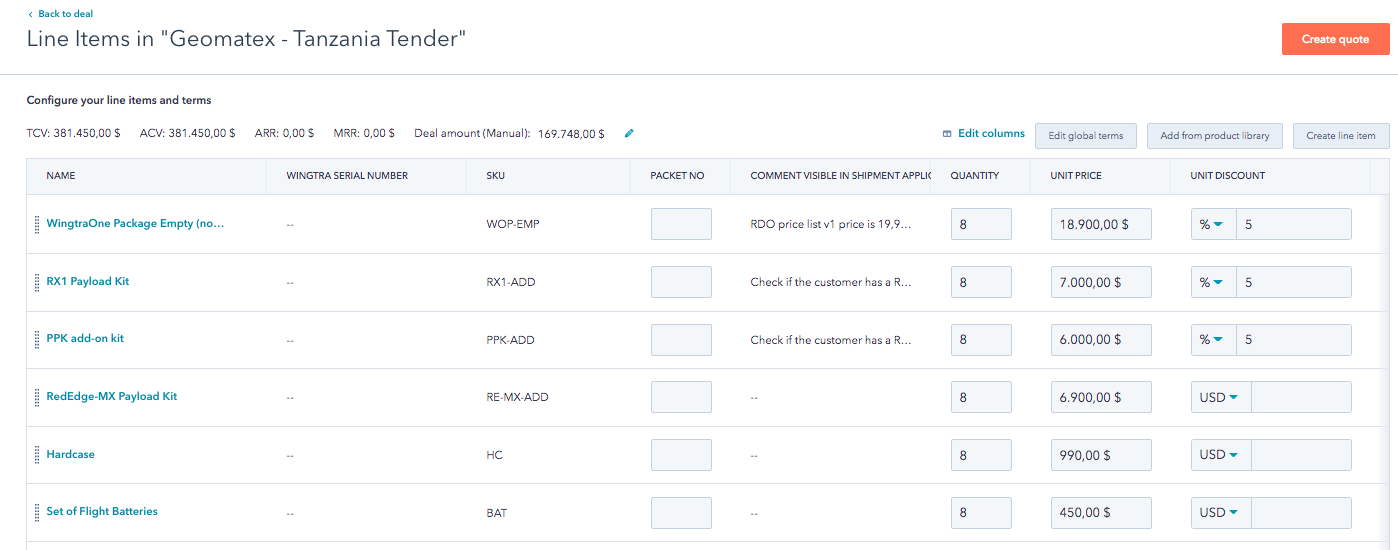The height and width of the screenshot is (550, 1398).
Task: Click the drag handle beside PPK add-on kit
Action: (37, 339)
